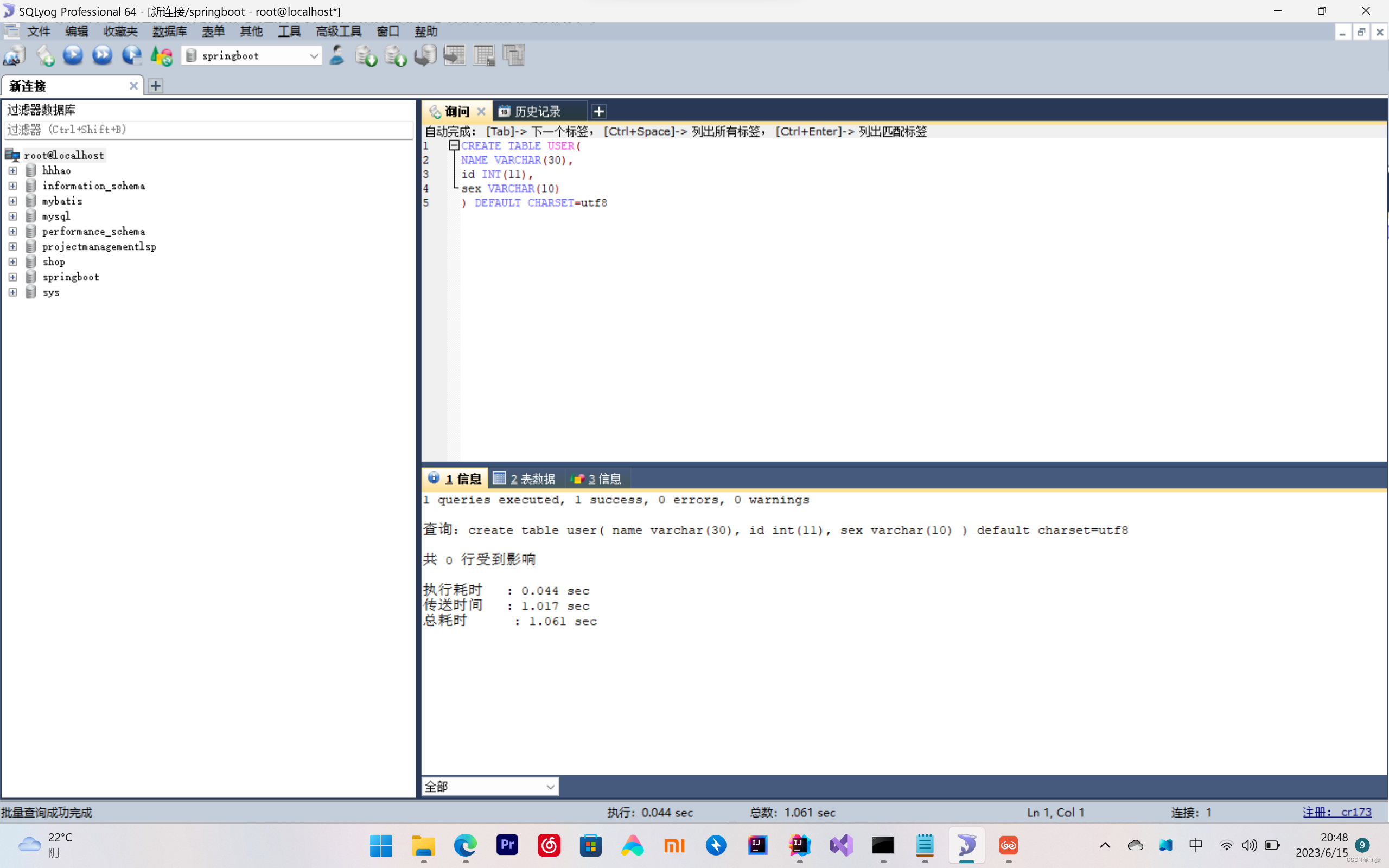Open NetEase Cloud Music from taskbar

pyautogui.click(x=549, y=845)
